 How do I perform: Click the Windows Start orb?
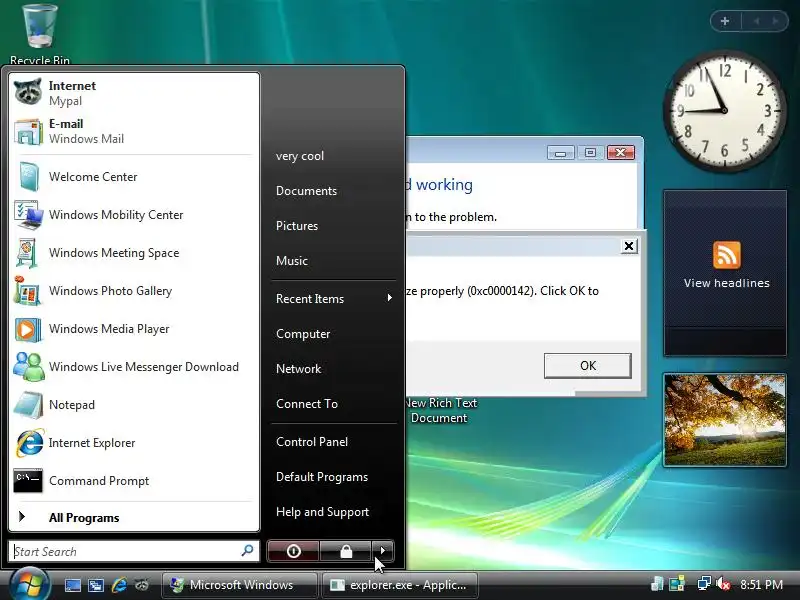click(x=30, y=584)
